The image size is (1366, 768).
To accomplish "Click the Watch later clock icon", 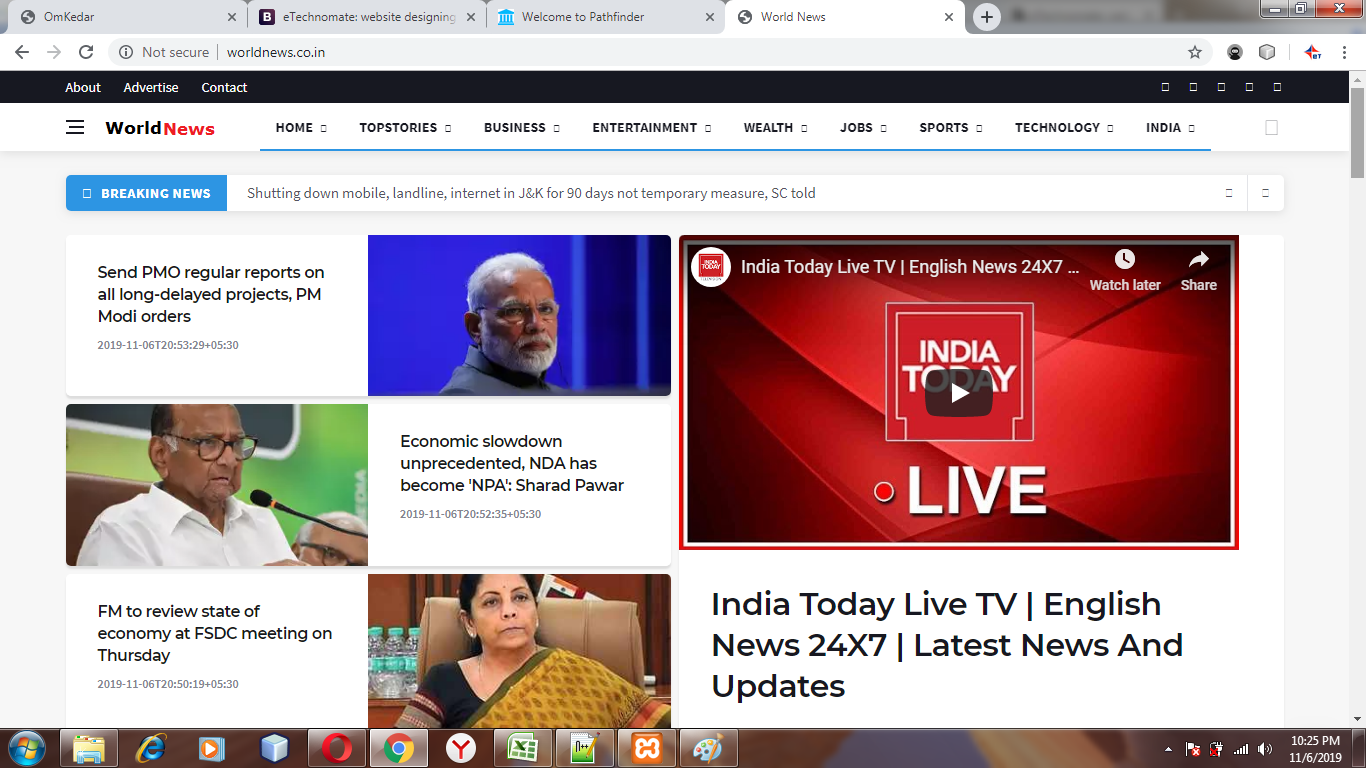I will click(1125, 260).
